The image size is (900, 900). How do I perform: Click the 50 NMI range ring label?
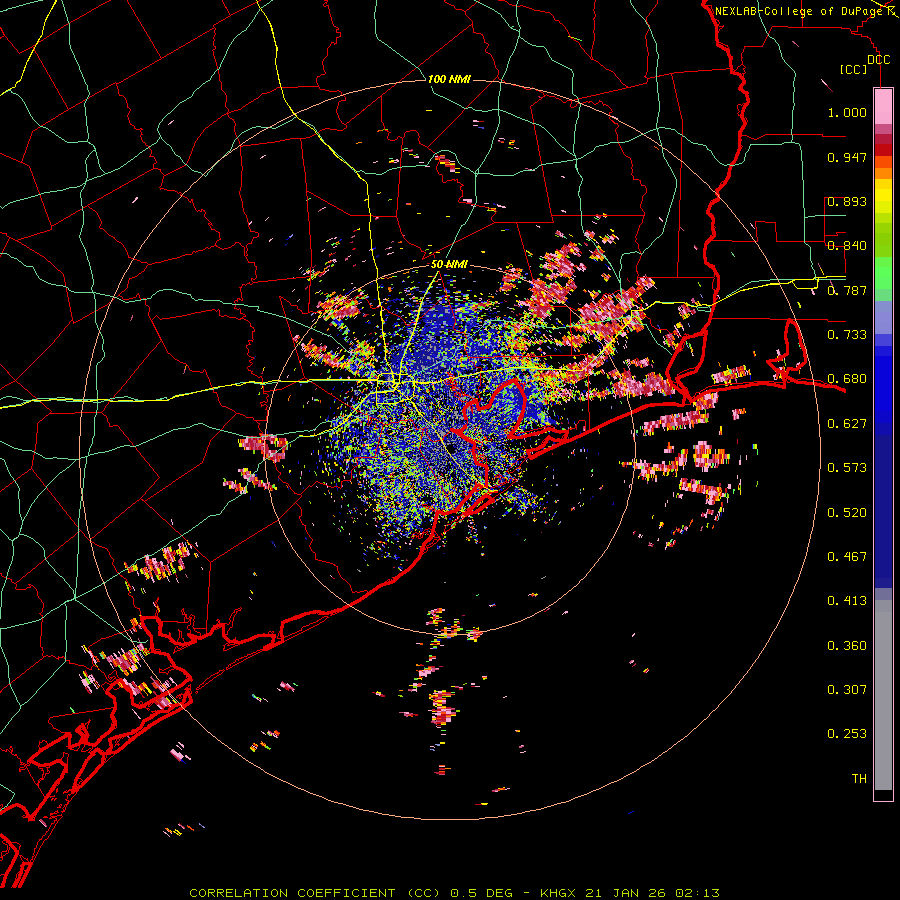click(449, 265)
